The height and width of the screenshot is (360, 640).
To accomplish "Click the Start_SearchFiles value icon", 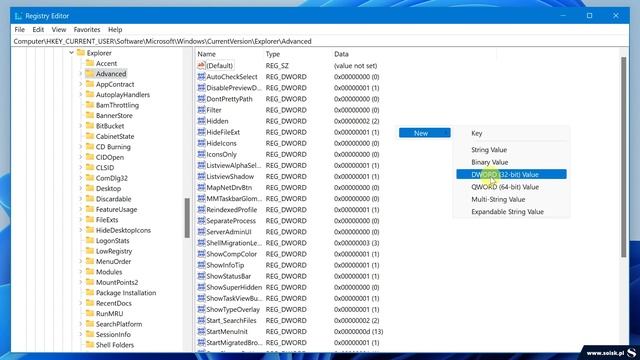I will 201,320.
